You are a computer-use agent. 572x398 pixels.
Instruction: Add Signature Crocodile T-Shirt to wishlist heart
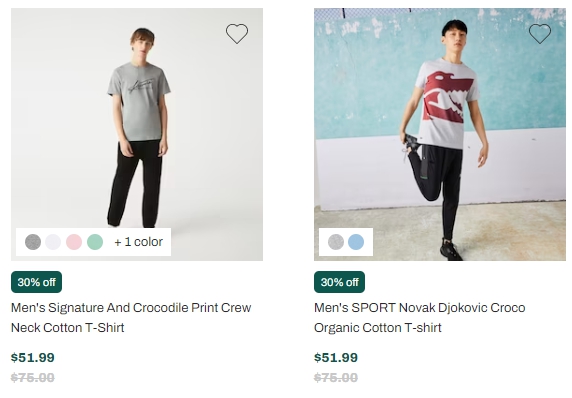(x=237, y=34)
